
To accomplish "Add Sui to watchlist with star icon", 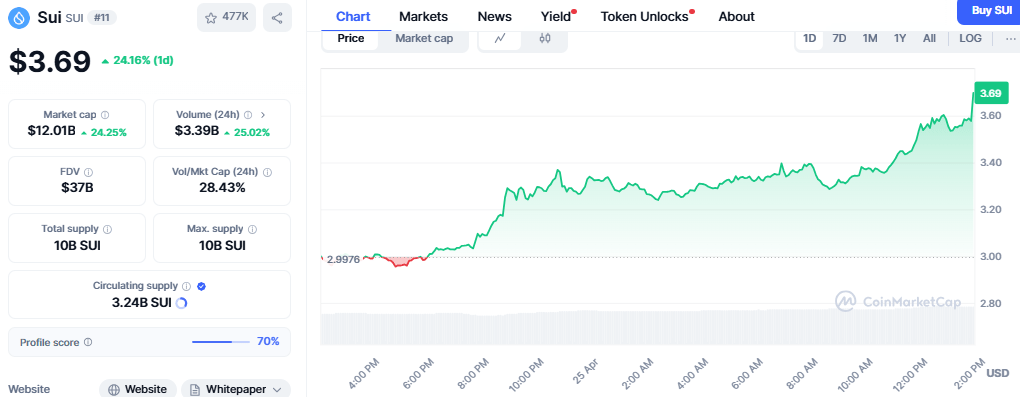I will [x=226, y=18].
